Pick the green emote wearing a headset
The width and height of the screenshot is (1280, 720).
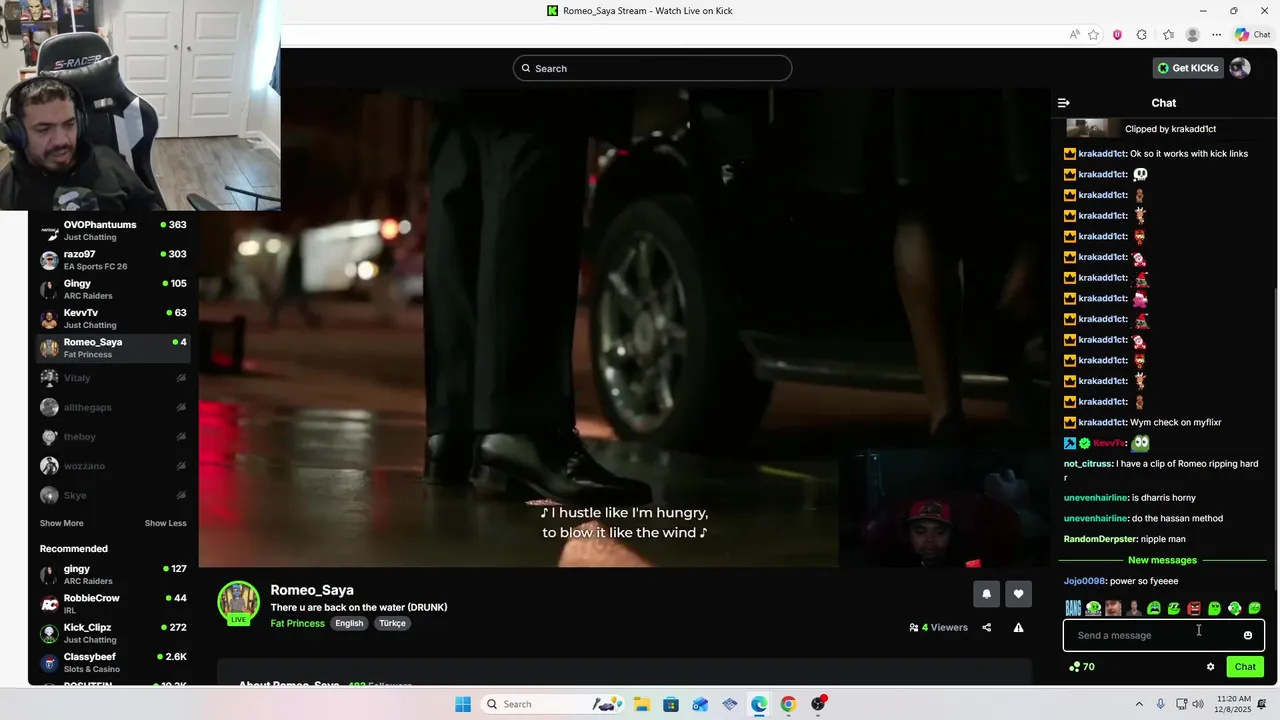tap(1234, 608)
